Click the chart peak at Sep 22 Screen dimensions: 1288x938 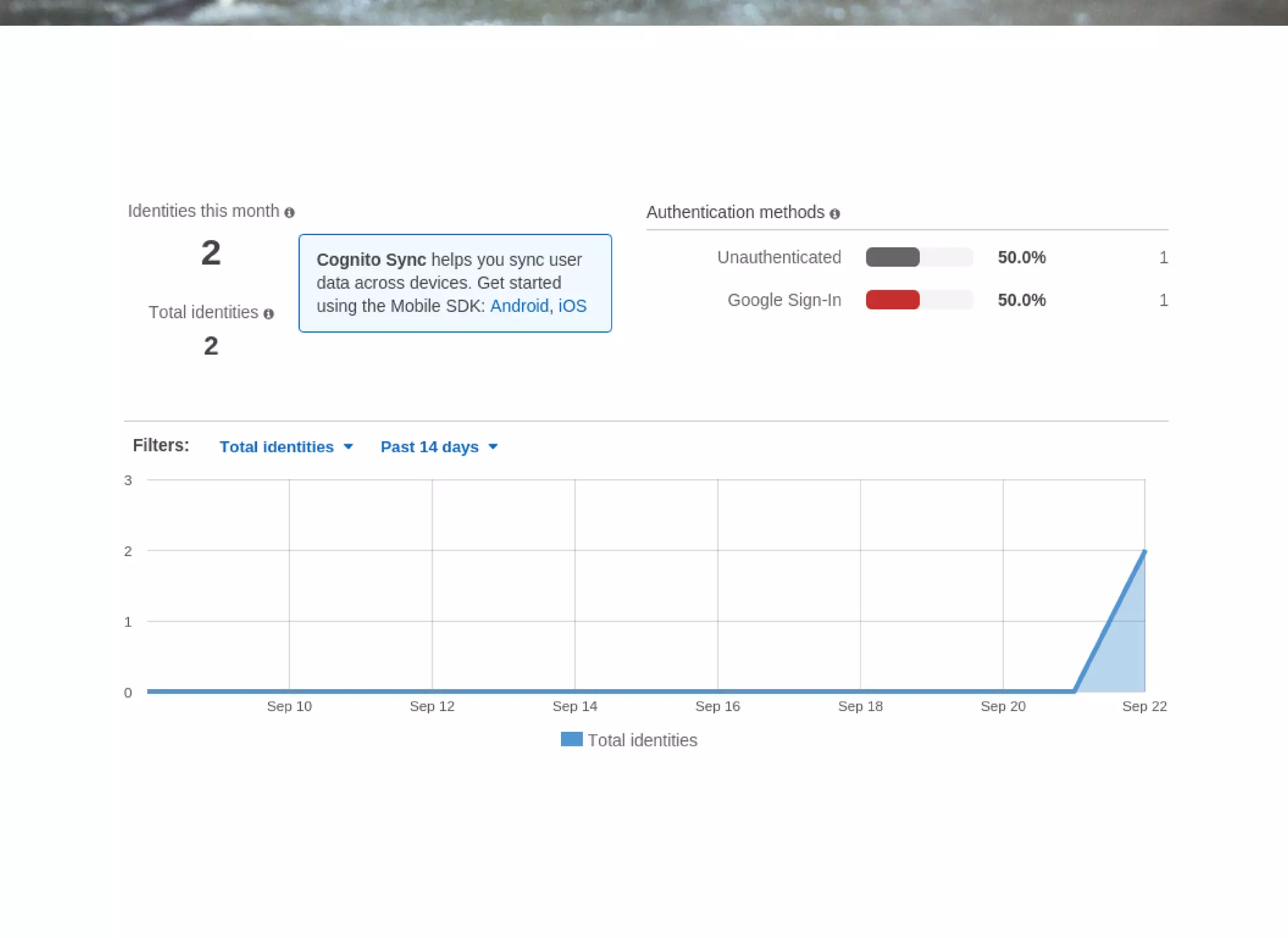tap(1144, 551)
